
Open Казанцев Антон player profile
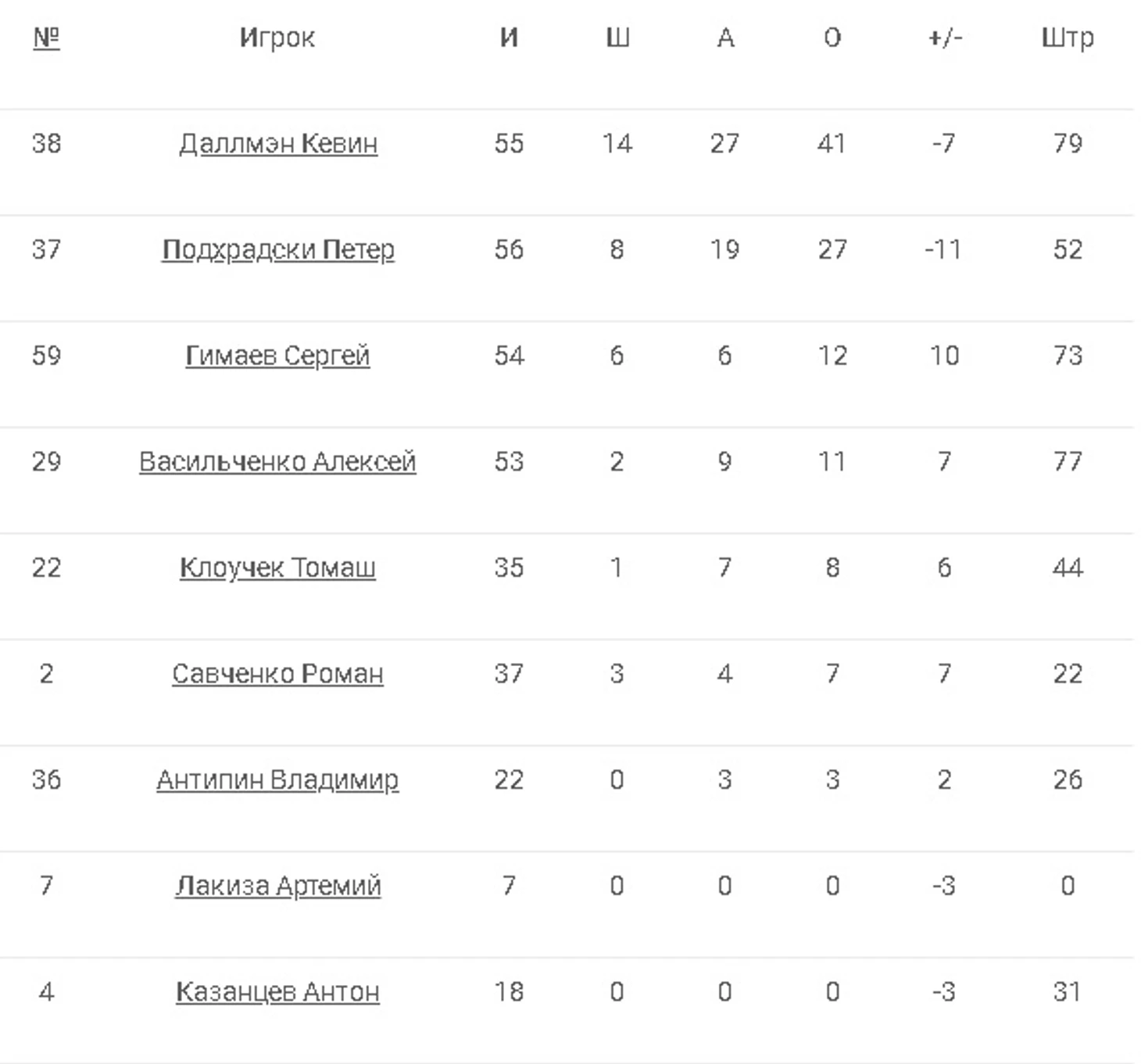[x=277, y=991]
